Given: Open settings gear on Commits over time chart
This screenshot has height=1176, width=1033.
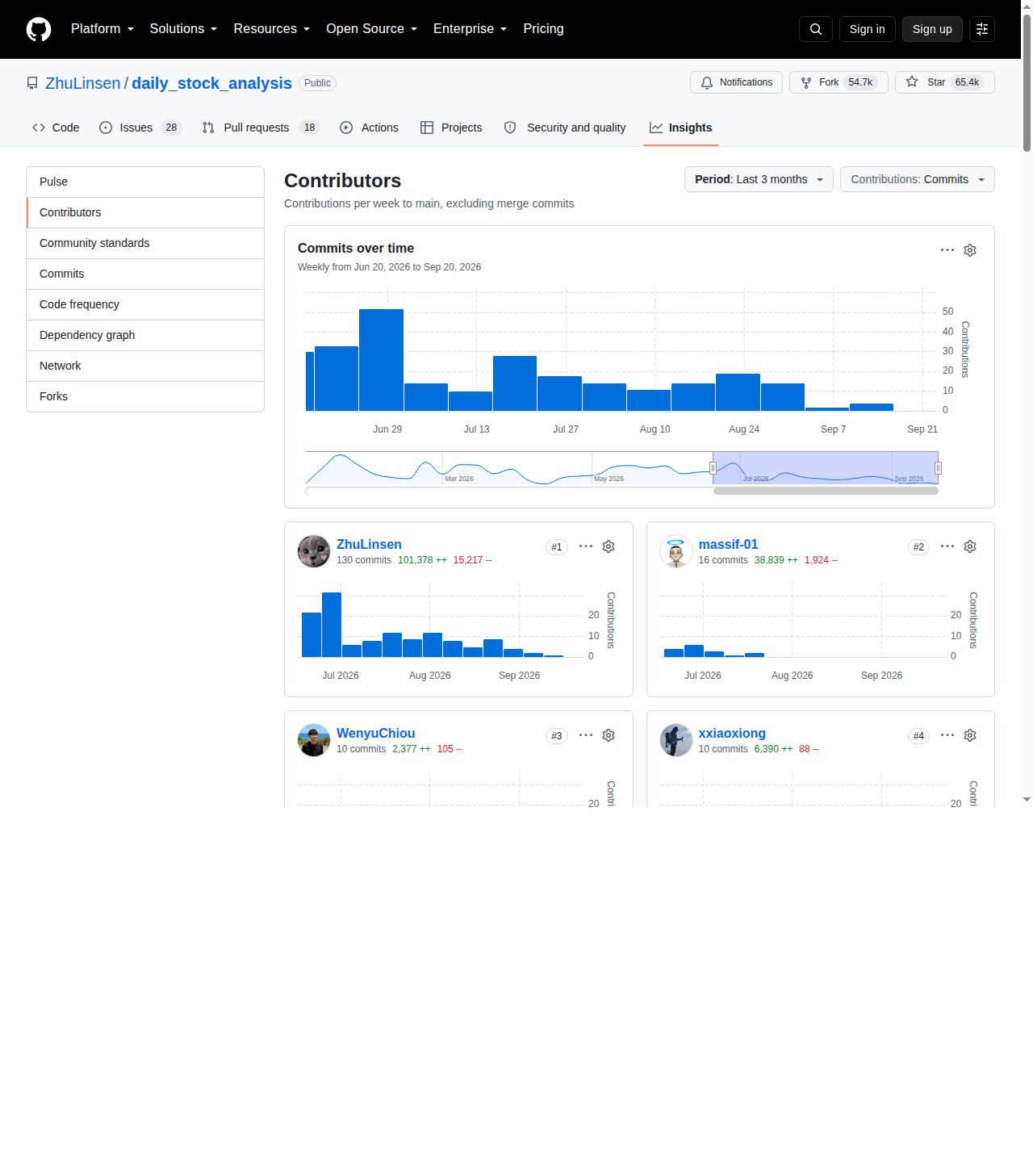Looking at the screenshot, I should pos(970,250).
